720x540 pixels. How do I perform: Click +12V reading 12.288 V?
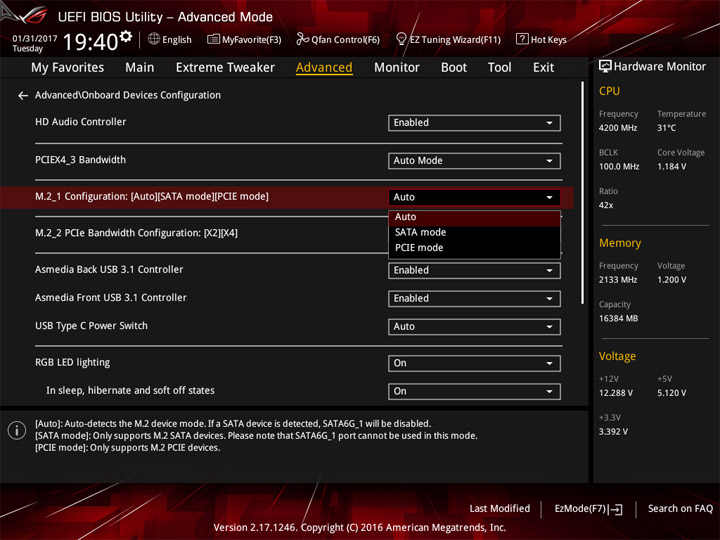coord(616,393)
